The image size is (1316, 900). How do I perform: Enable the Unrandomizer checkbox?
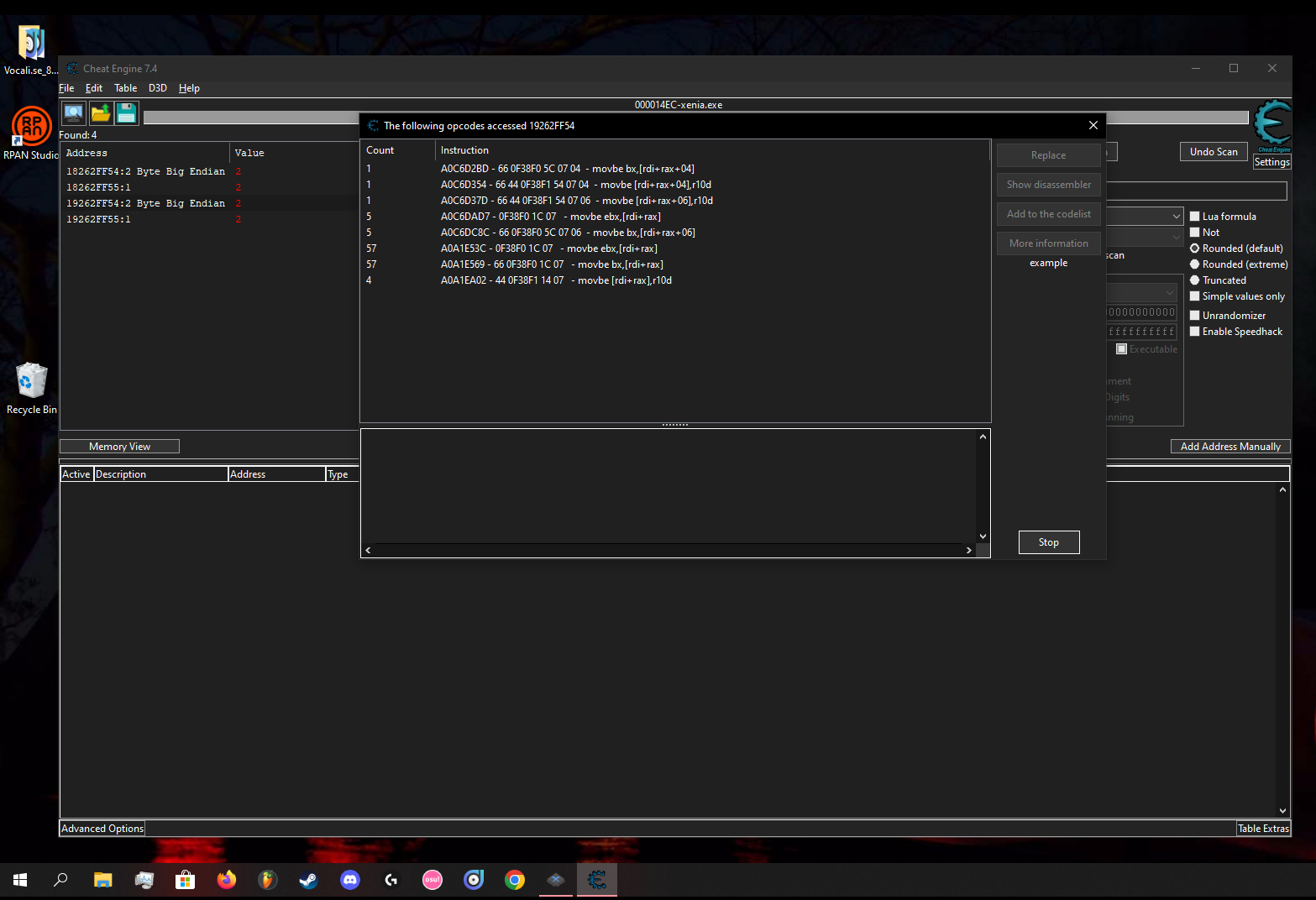pyautogui.click(x=1195, y=315)
